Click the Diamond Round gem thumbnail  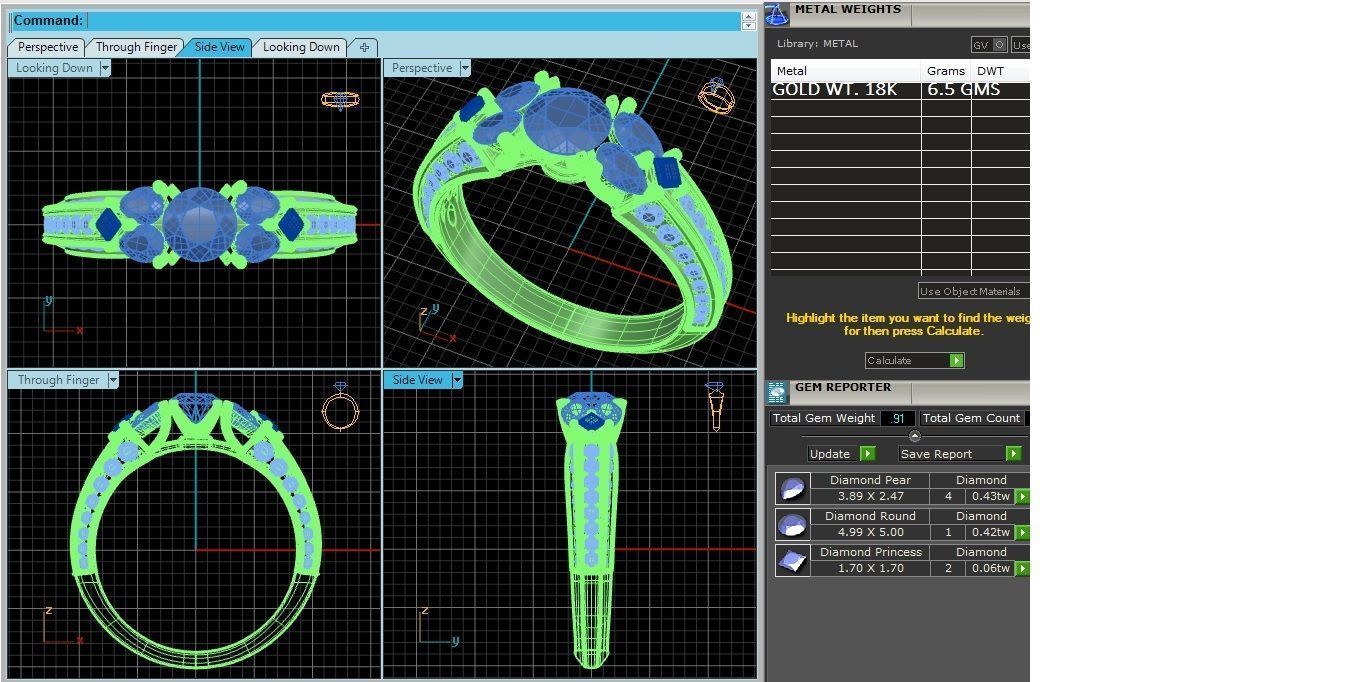coord(793,525)
